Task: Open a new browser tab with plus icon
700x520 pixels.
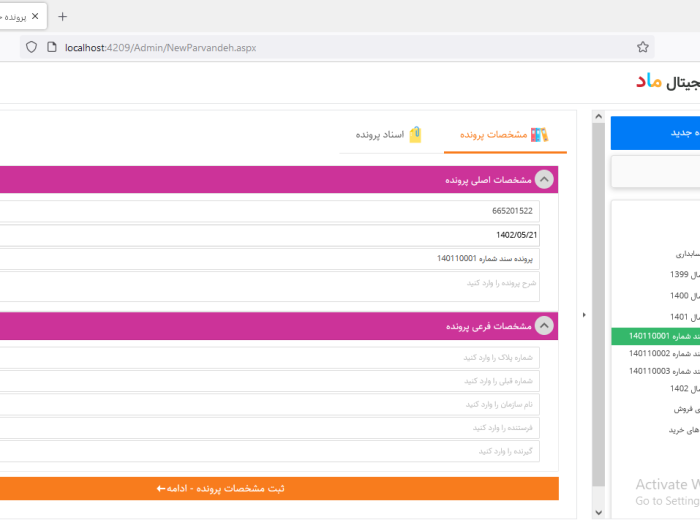Action: pos(62,16)
